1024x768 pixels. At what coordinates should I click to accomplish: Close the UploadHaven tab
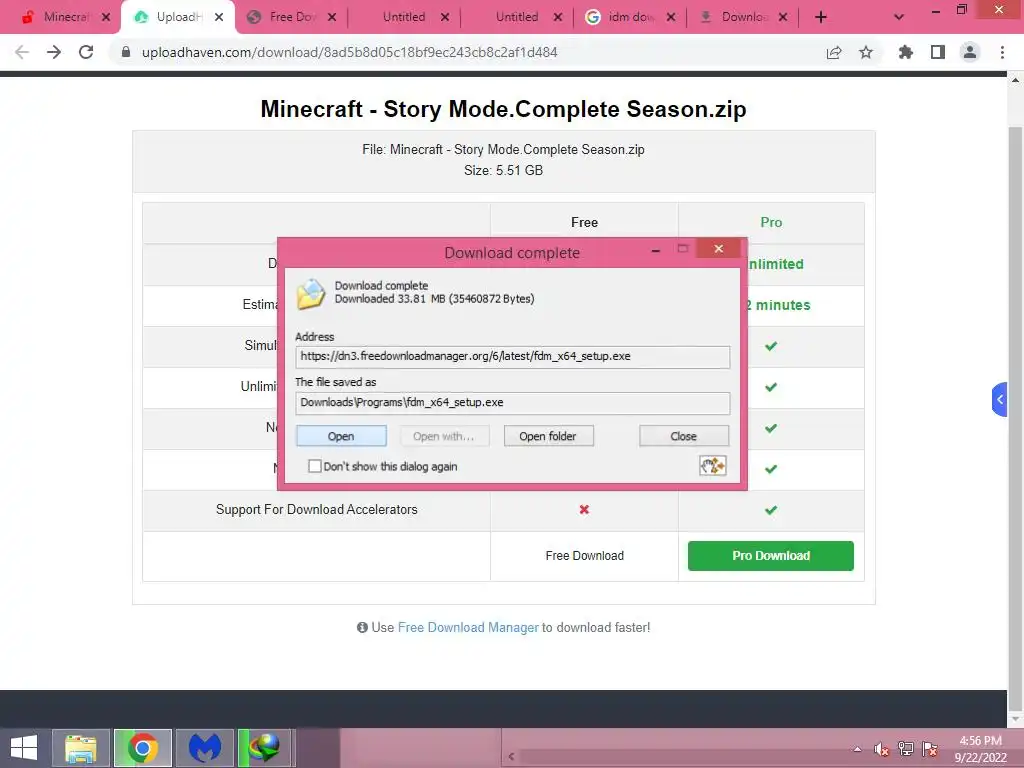tap(219, 17)
